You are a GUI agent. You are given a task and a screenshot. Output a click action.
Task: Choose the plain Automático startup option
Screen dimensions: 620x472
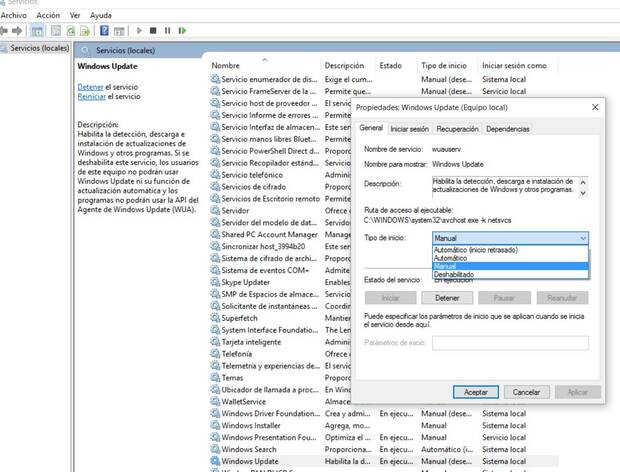coord(510,258)
